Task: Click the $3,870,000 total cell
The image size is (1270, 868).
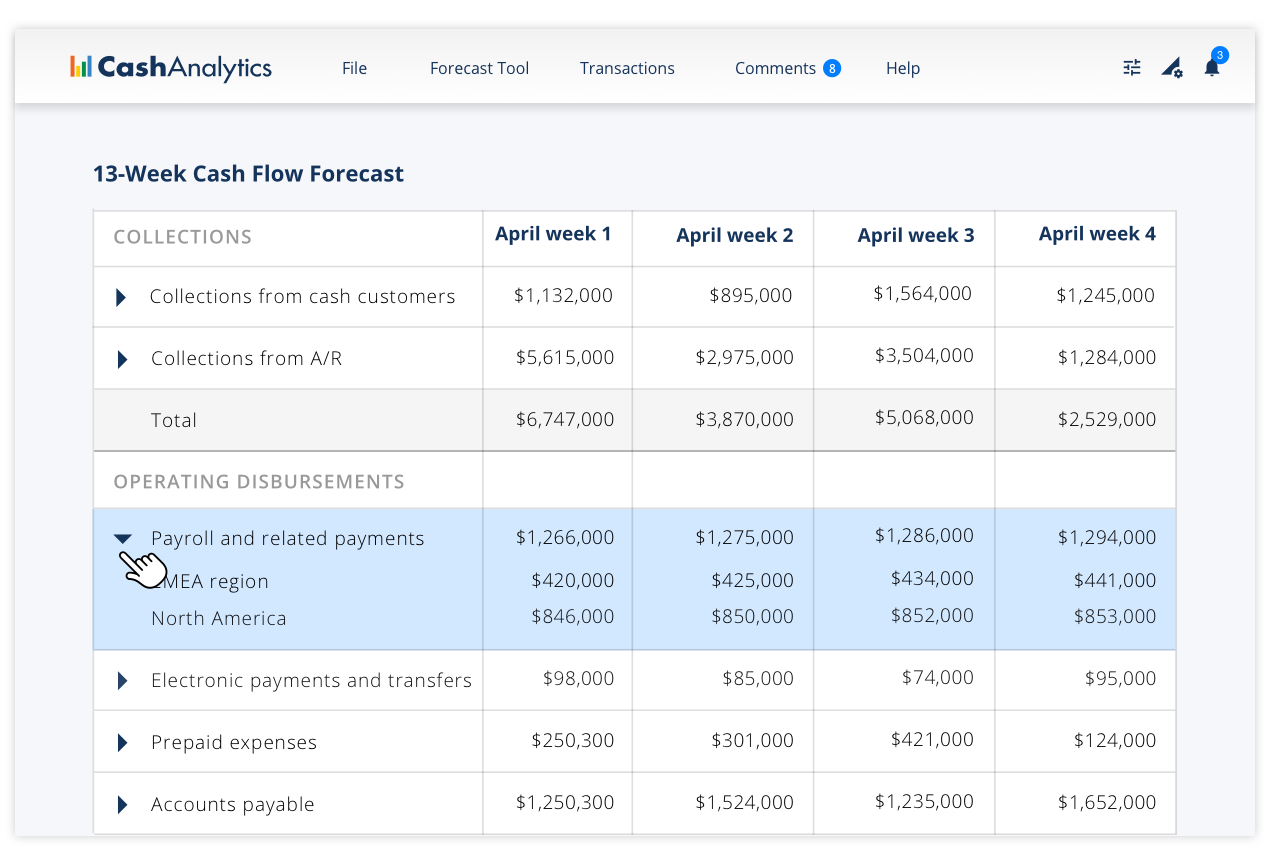Action: tap(745, 419)
